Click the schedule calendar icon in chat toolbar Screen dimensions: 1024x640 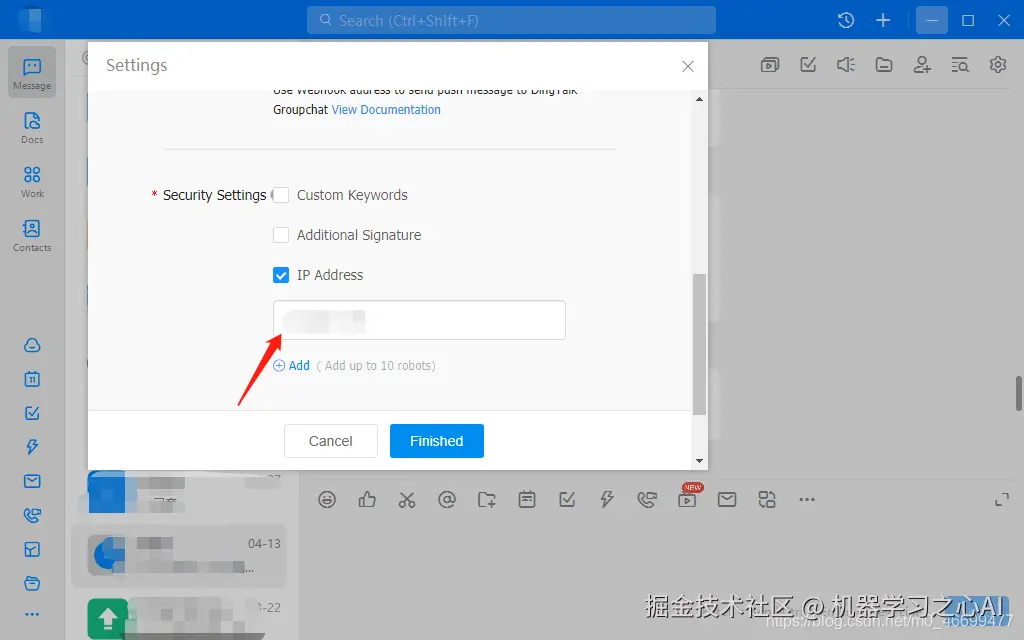[x=527, y=500]
